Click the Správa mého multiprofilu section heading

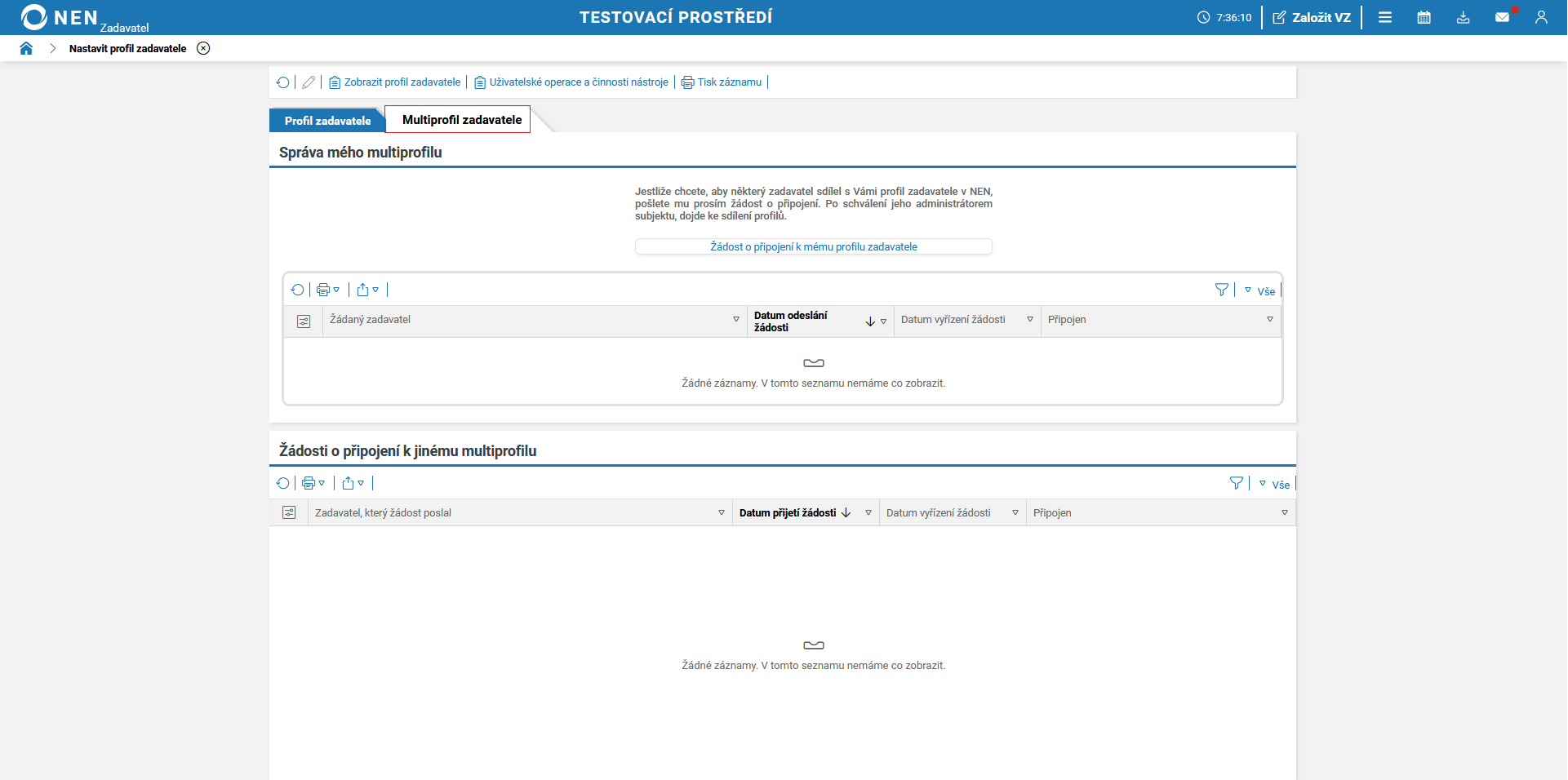(x=361, y=153)
